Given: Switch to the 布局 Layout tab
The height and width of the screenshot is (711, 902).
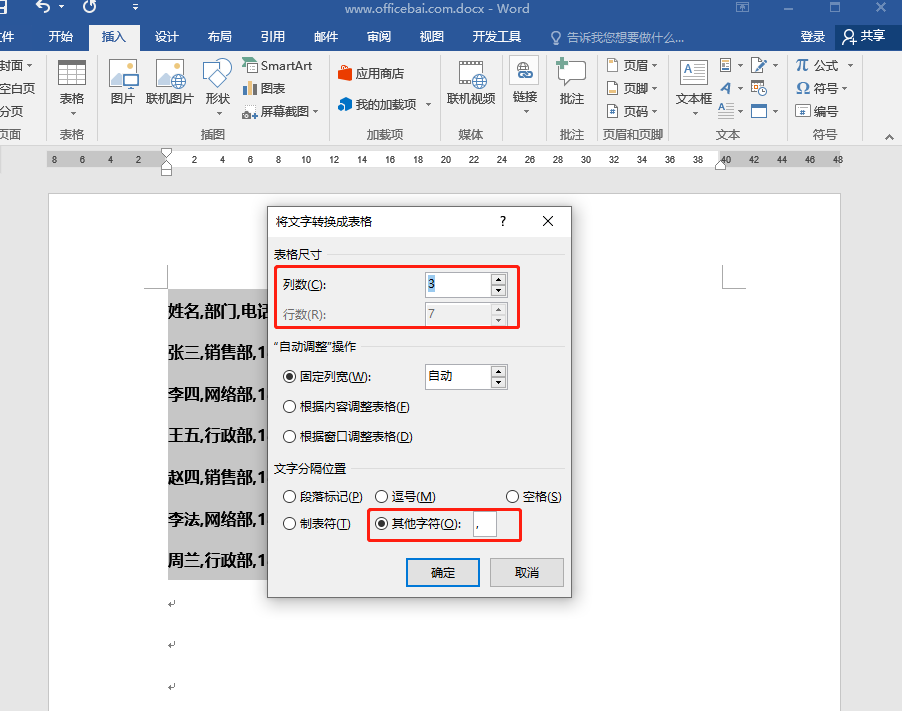Looking at the screenshot, I should 220,37.
